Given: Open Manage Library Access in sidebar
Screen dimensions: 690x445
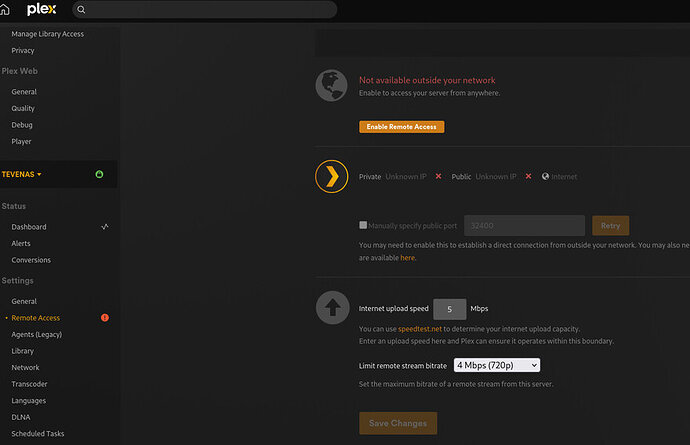Looking at the screenshot, I should 48,34.
